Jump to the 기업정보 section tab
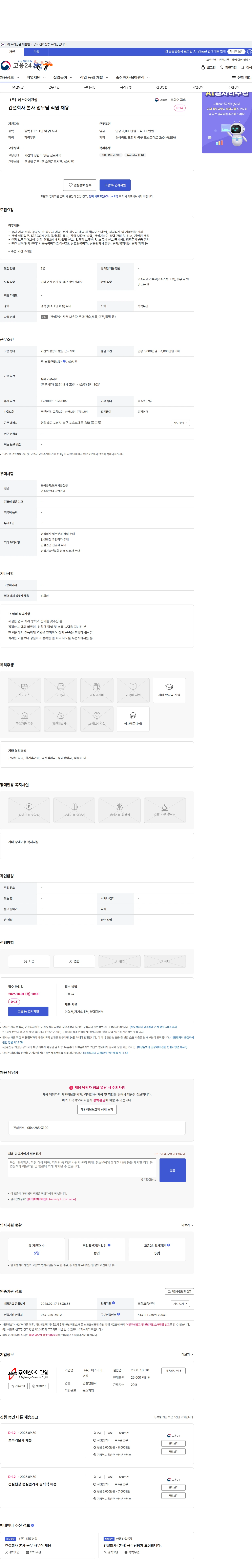252x1568 pixels. (x=198, y=87)
